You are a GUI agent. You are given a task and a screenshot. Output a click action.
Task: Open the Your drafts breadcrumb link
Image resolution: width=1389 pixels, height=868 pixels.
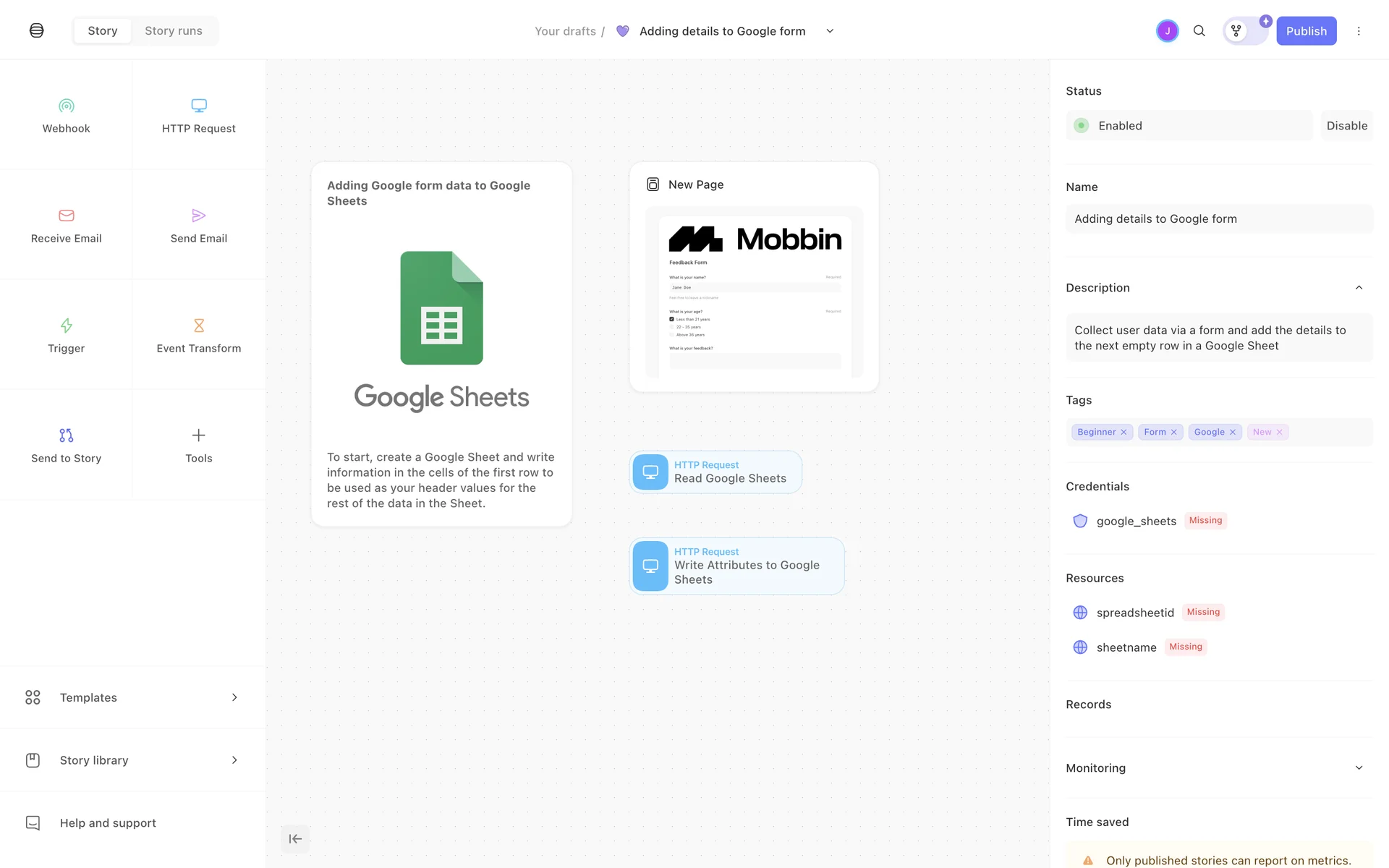[565, 31]
